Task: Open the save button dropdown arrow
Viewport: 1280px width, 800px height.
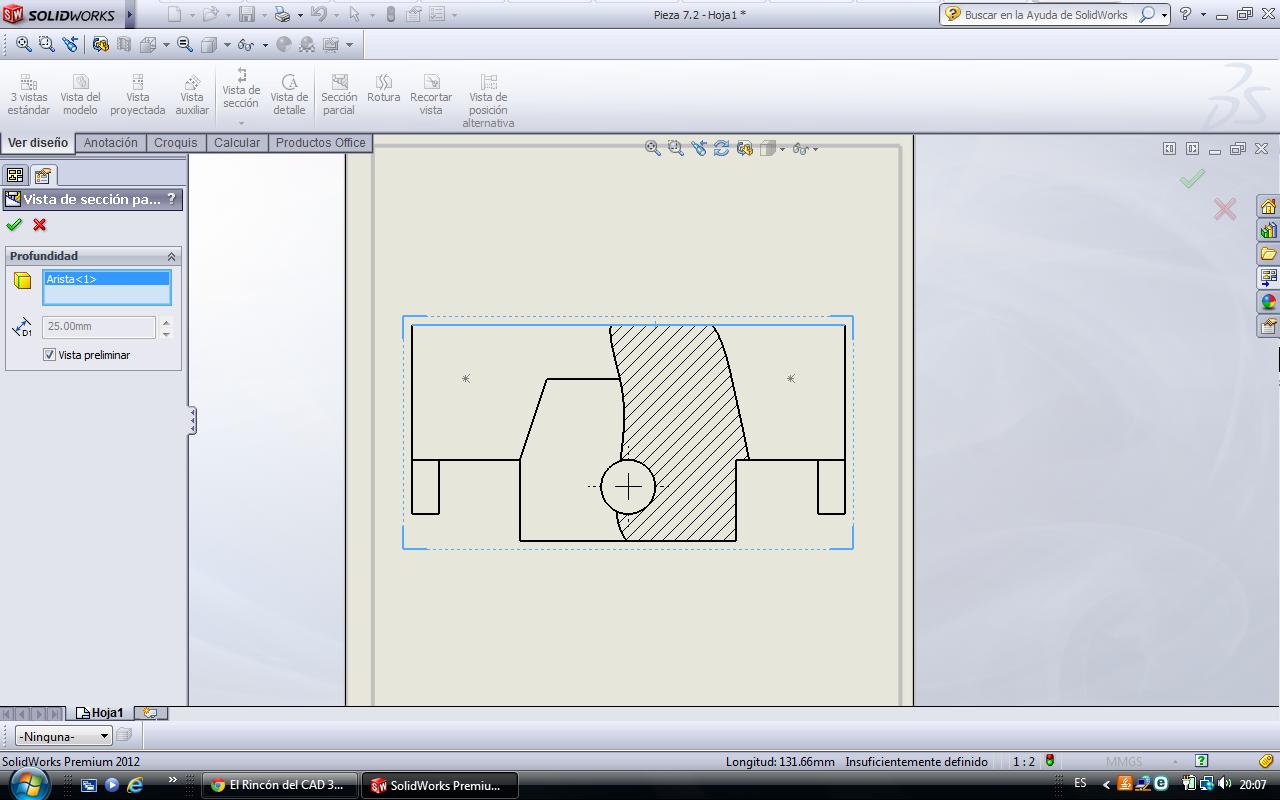Action: coord(263,14)
